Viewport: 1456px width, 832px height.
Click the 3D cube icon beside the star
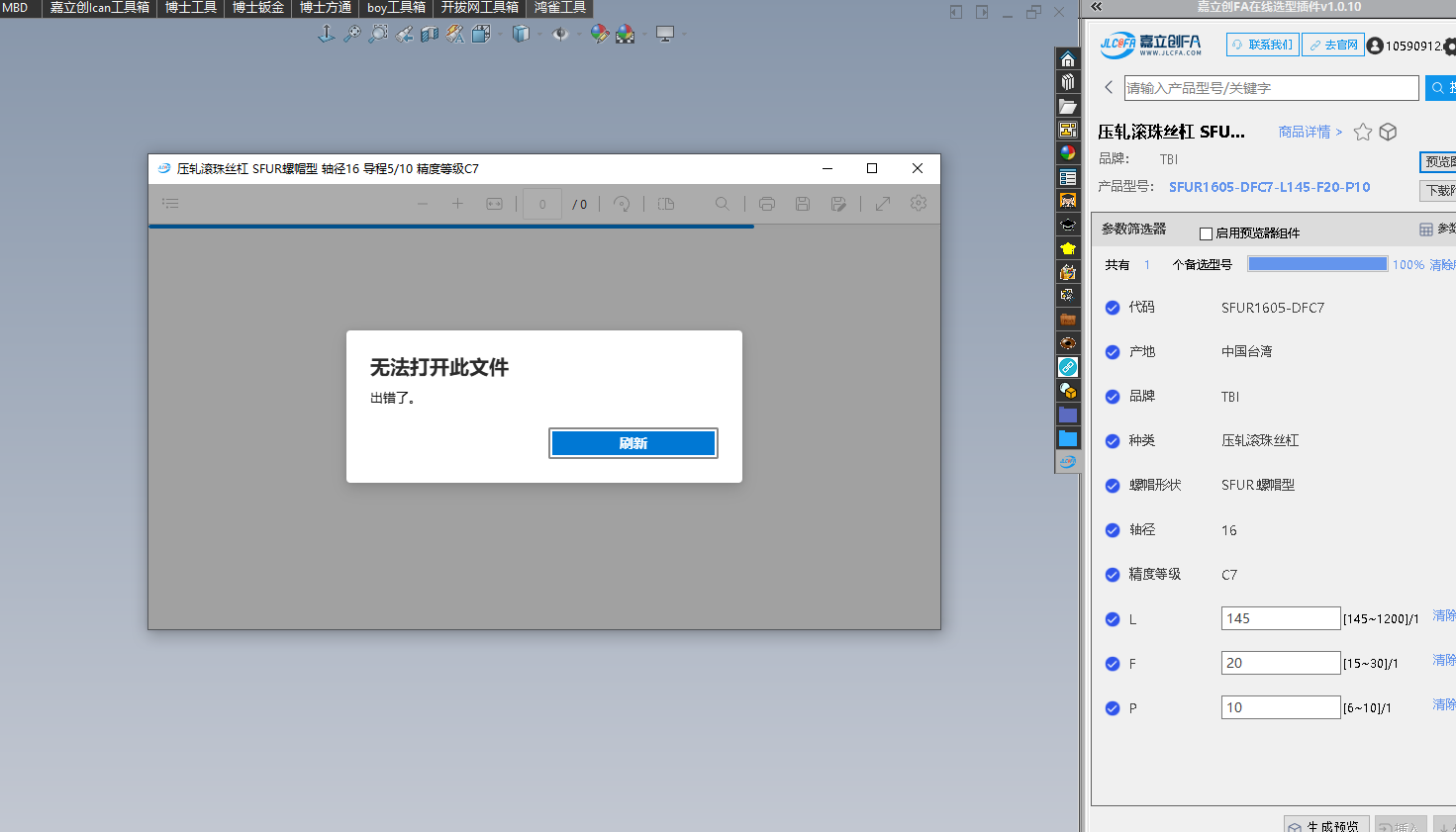[1388, 132]
